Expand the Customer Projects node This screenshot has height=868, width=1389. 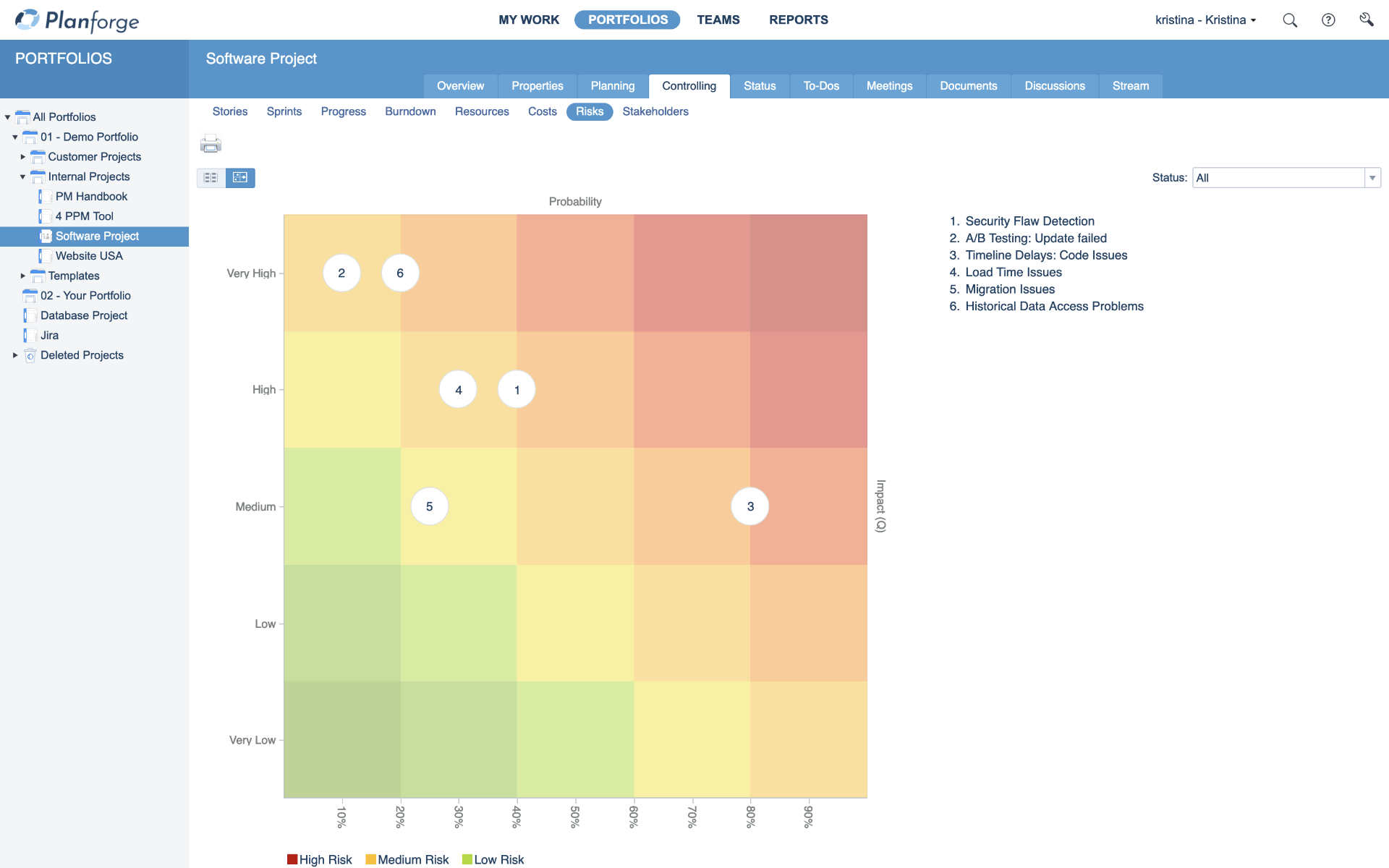22,156
